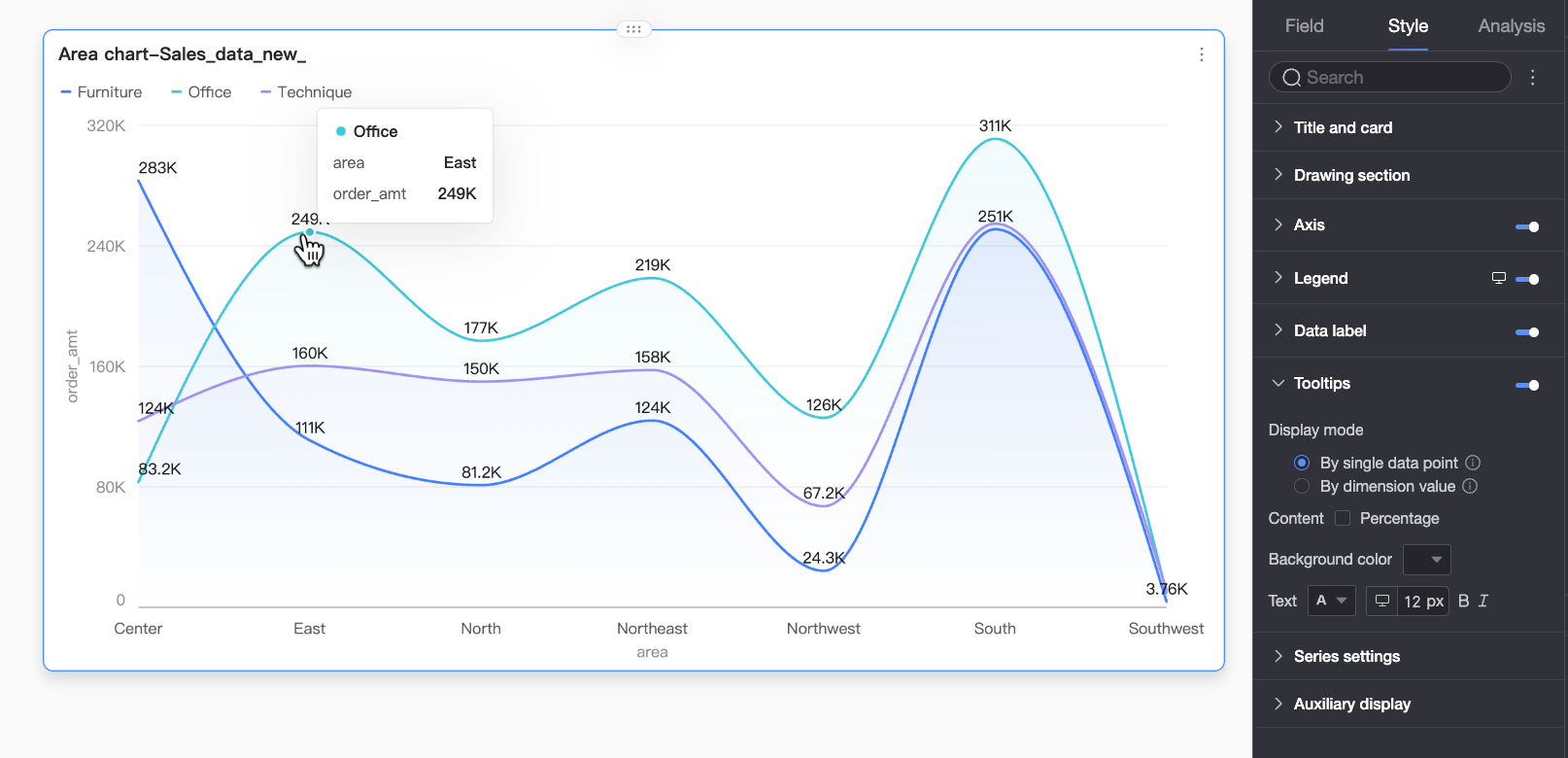Open the chart card's three-dot menu
Screen dimensions: 1568x758
(1202, 54)
